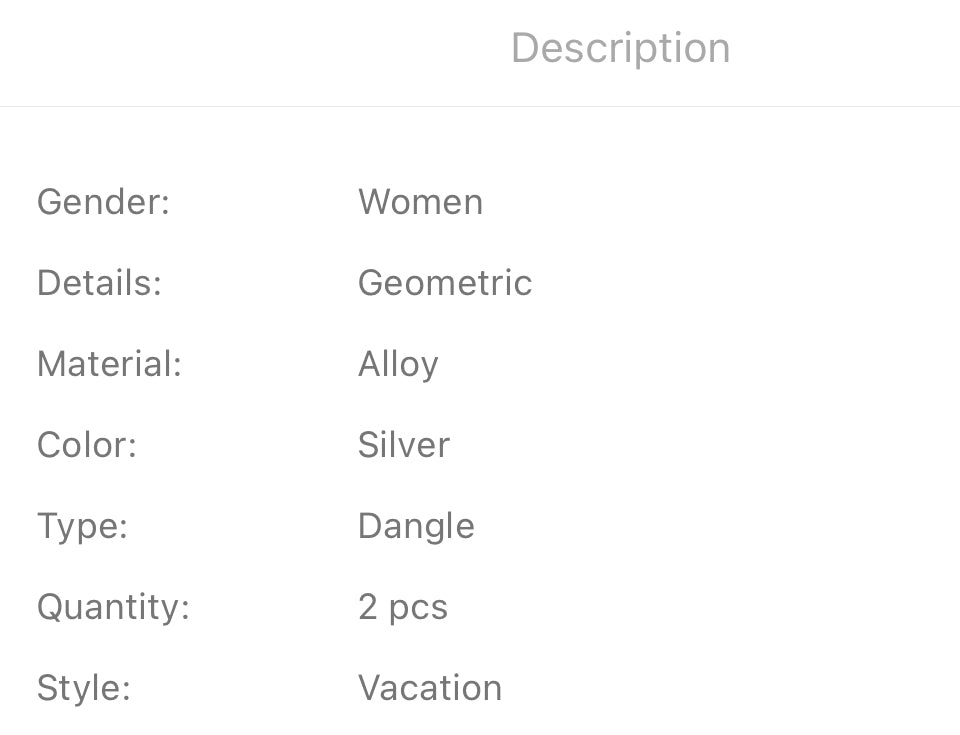Viewport: 960px width, 735px height.
Task: Click the Style label
Action: (84, 689)
